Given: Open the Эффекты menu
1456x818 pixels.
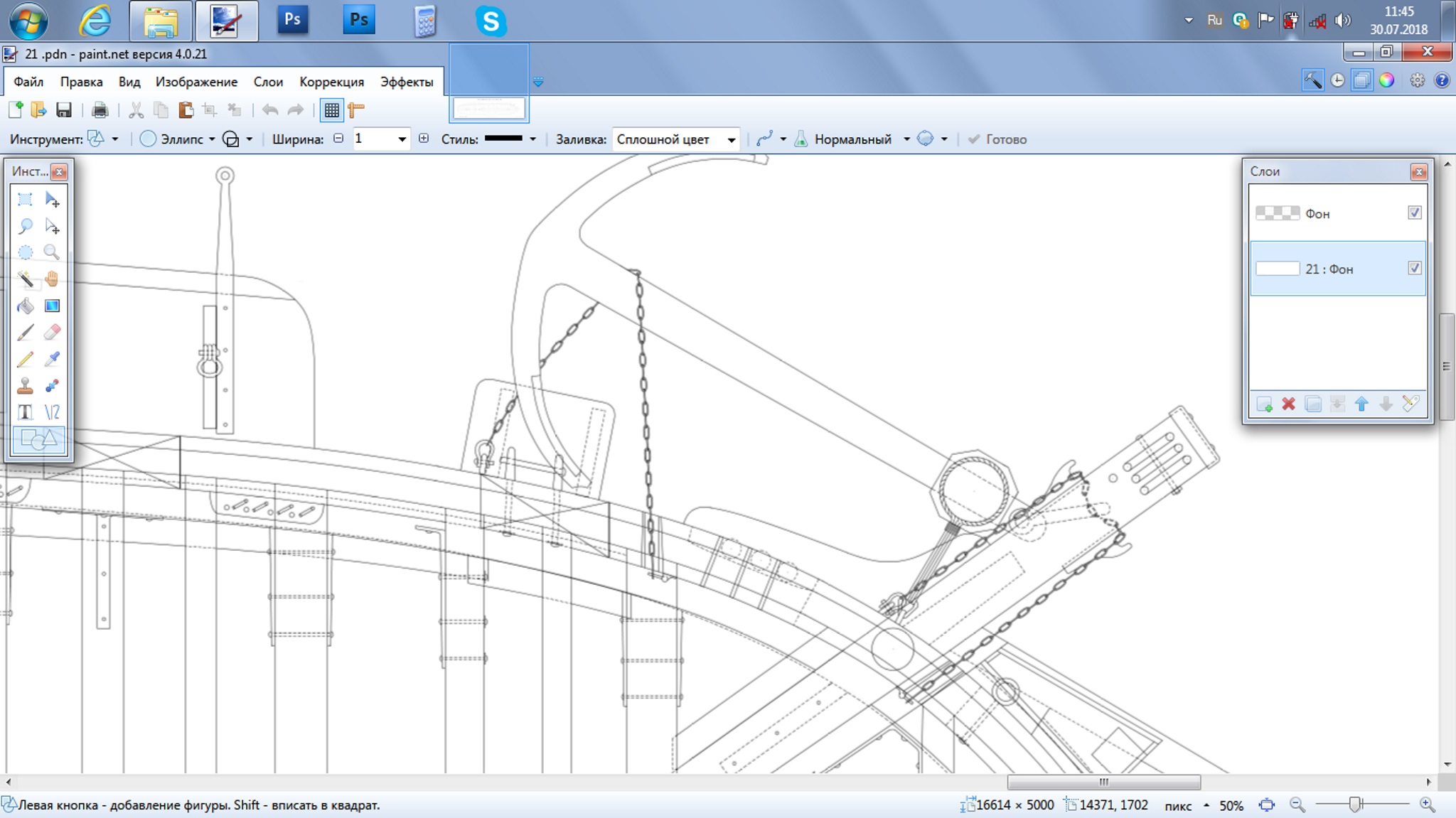Looking at the screenshot, I should (407, 82).
